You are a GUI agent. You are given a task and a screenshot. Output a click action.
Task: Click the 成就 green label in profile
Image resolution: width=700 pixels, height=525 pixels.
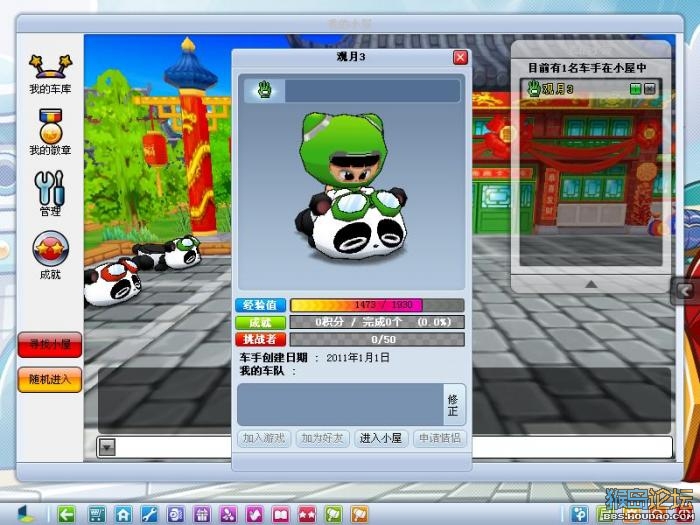(x=261, y=322)
